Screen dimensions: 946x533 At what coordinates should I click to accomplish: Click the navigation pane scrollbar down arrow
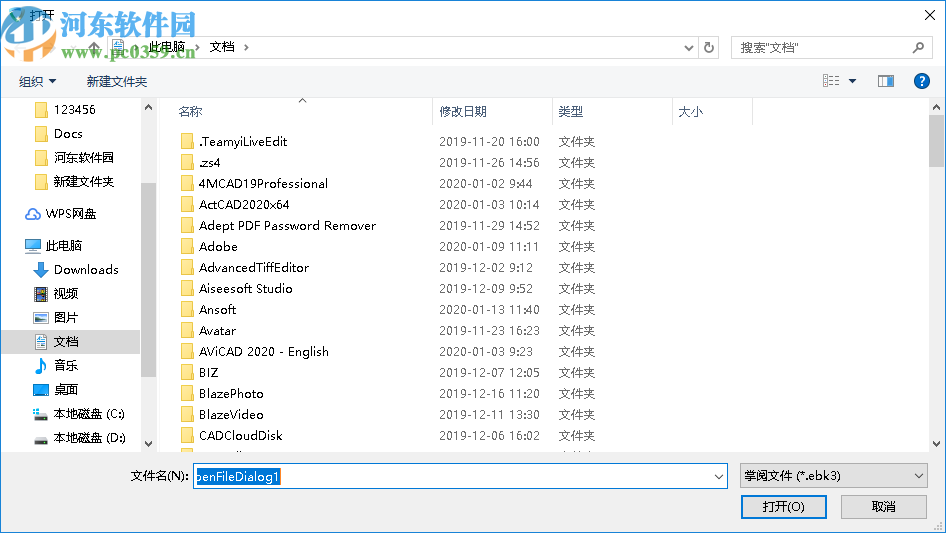pyautogui.click(x=148, y=444)
